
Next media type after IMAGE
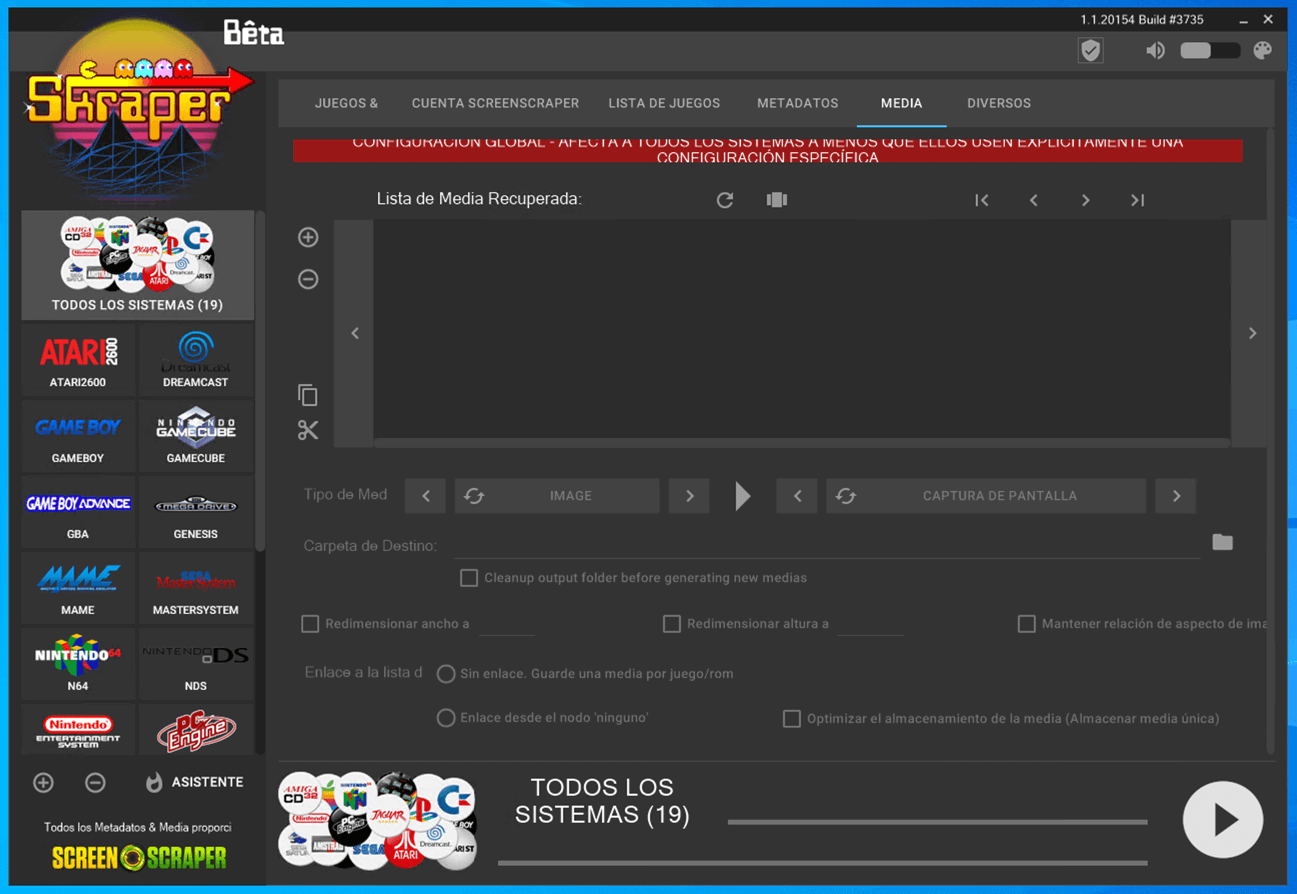pos(689,496)
